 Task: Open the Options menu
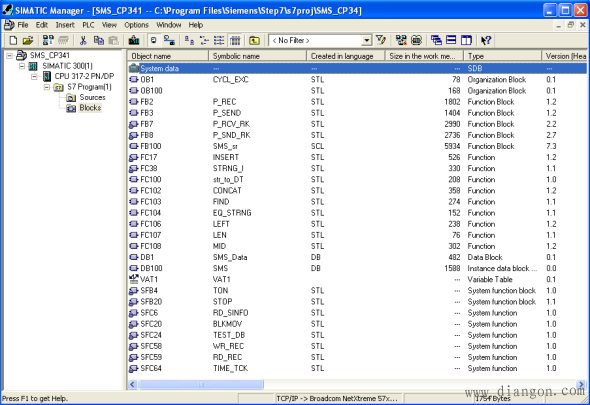pyautogui.click(x=136, y=25)
